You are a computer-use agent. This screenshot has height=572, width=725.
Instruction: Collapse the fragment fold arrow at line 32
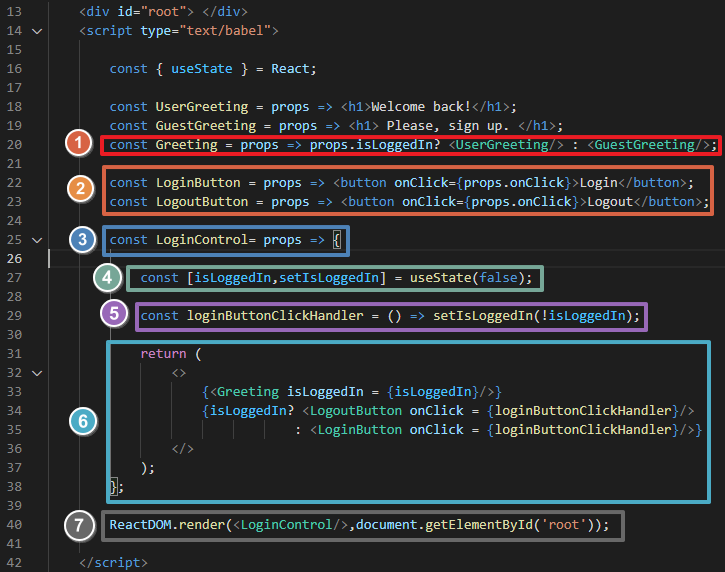click(x=37, y=373)
